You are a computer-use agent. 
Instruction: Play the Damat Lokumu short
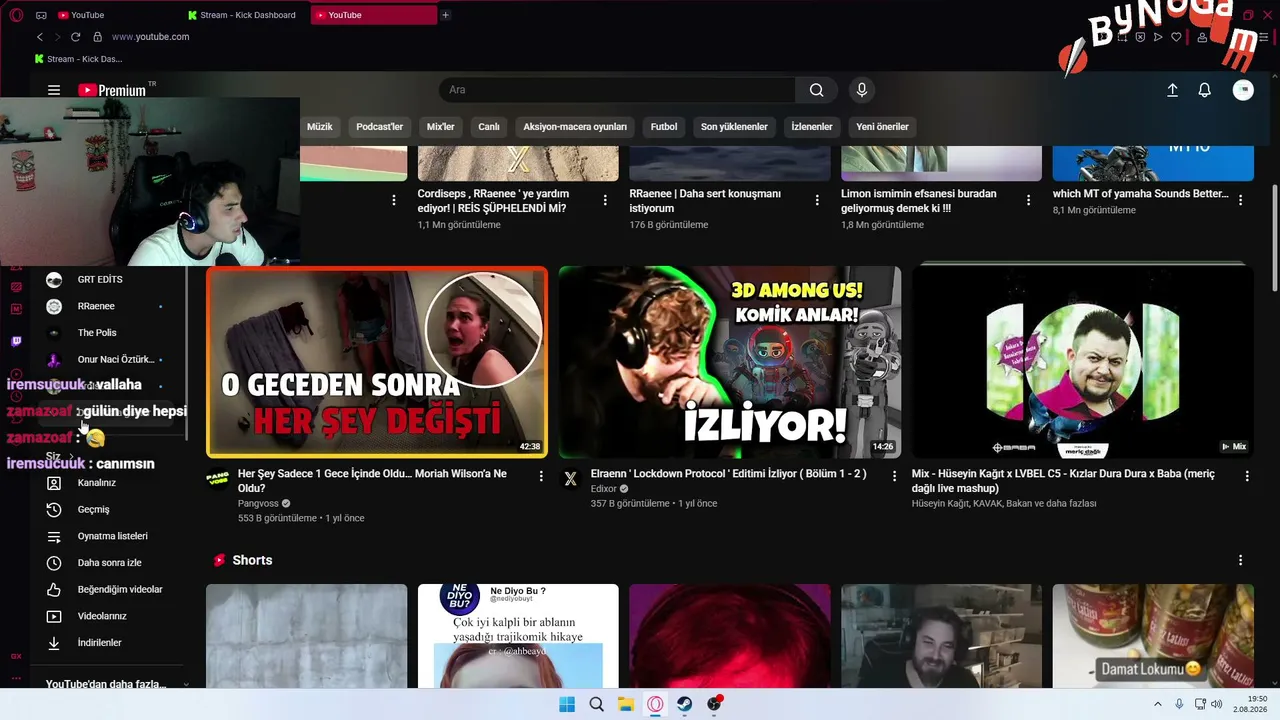coord(1153,636)
